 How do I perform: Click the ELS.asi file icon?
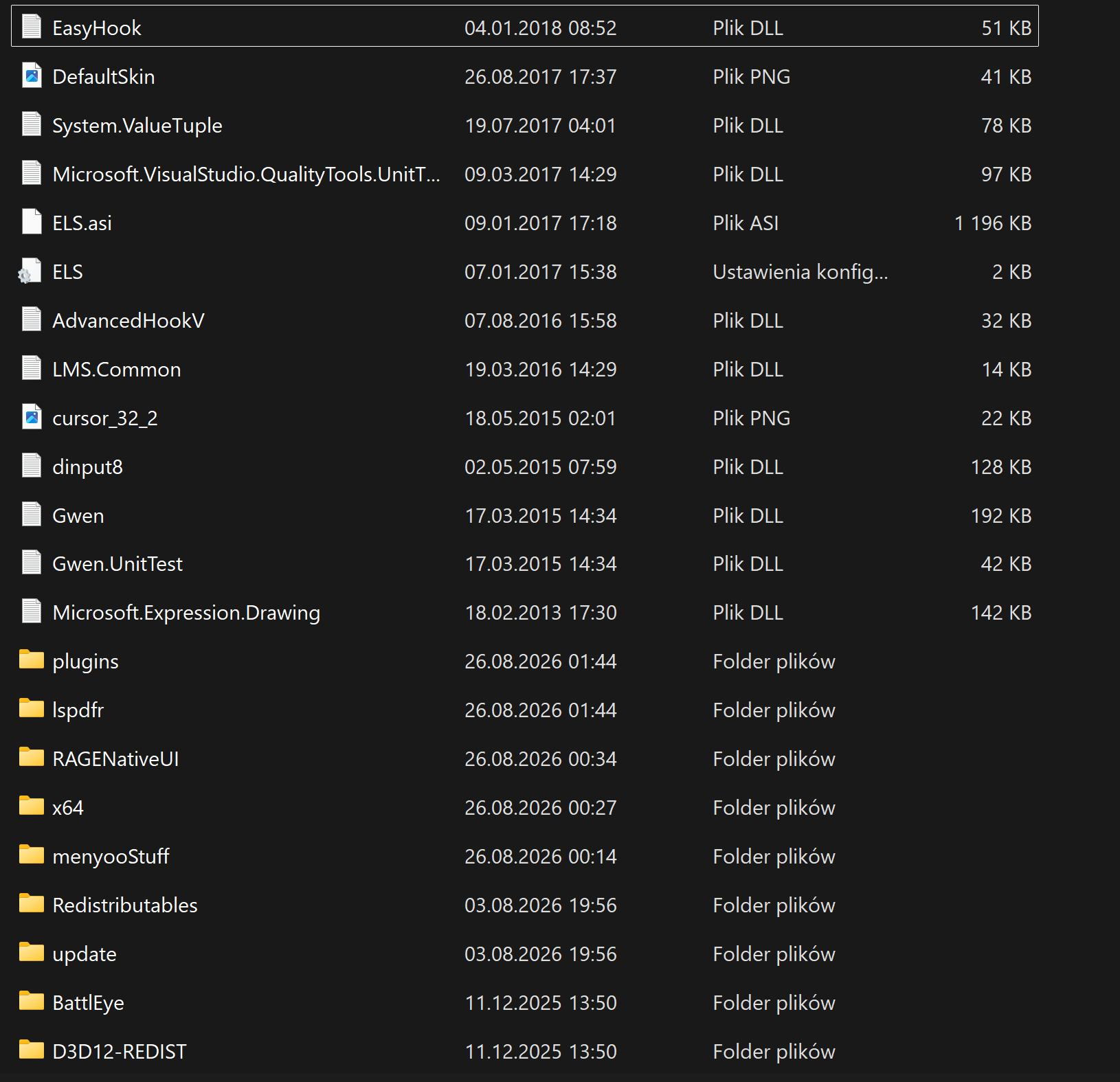pyautogui.click(x=32, y=222)
